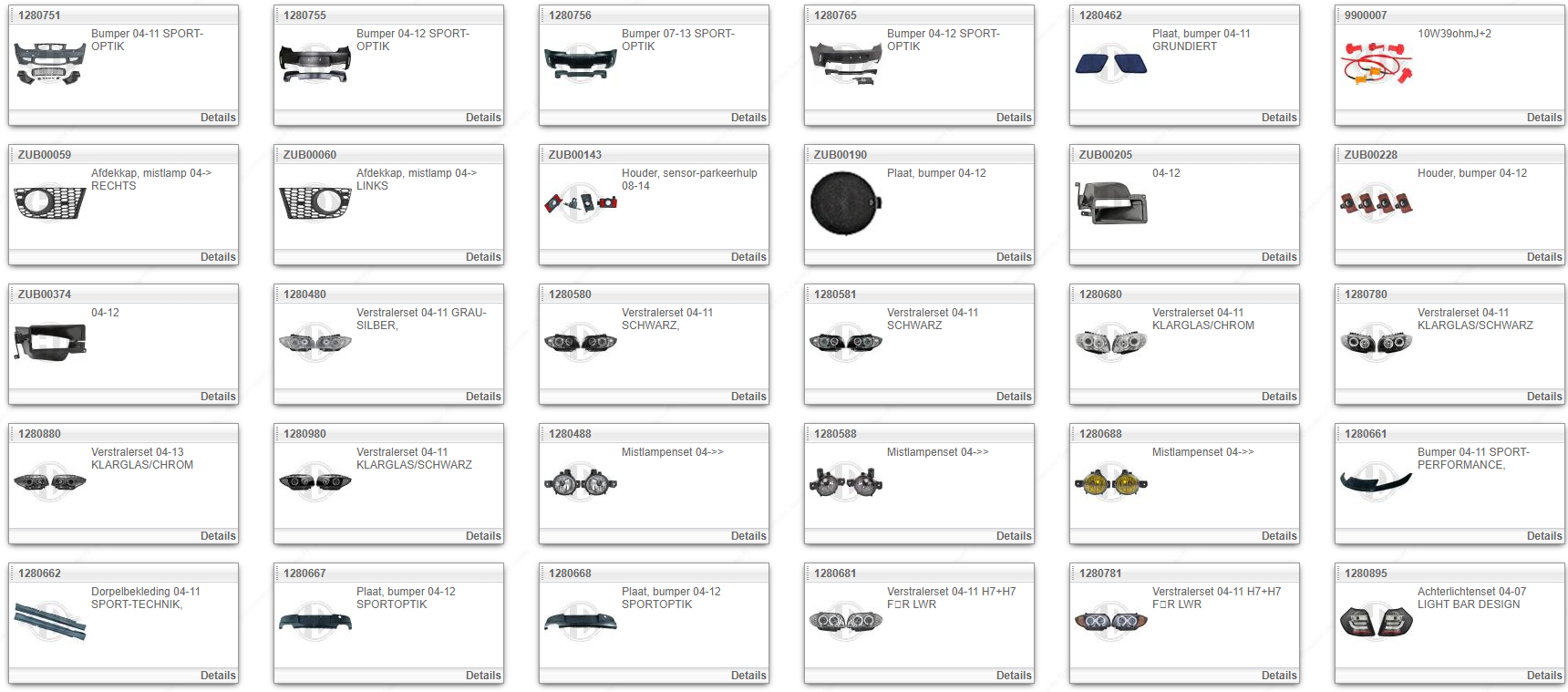The height and width of the screenshot is (692, 1568).
Task: Click the ZUB00060 fog lamp cover image
Action: (x=315, y=202)
